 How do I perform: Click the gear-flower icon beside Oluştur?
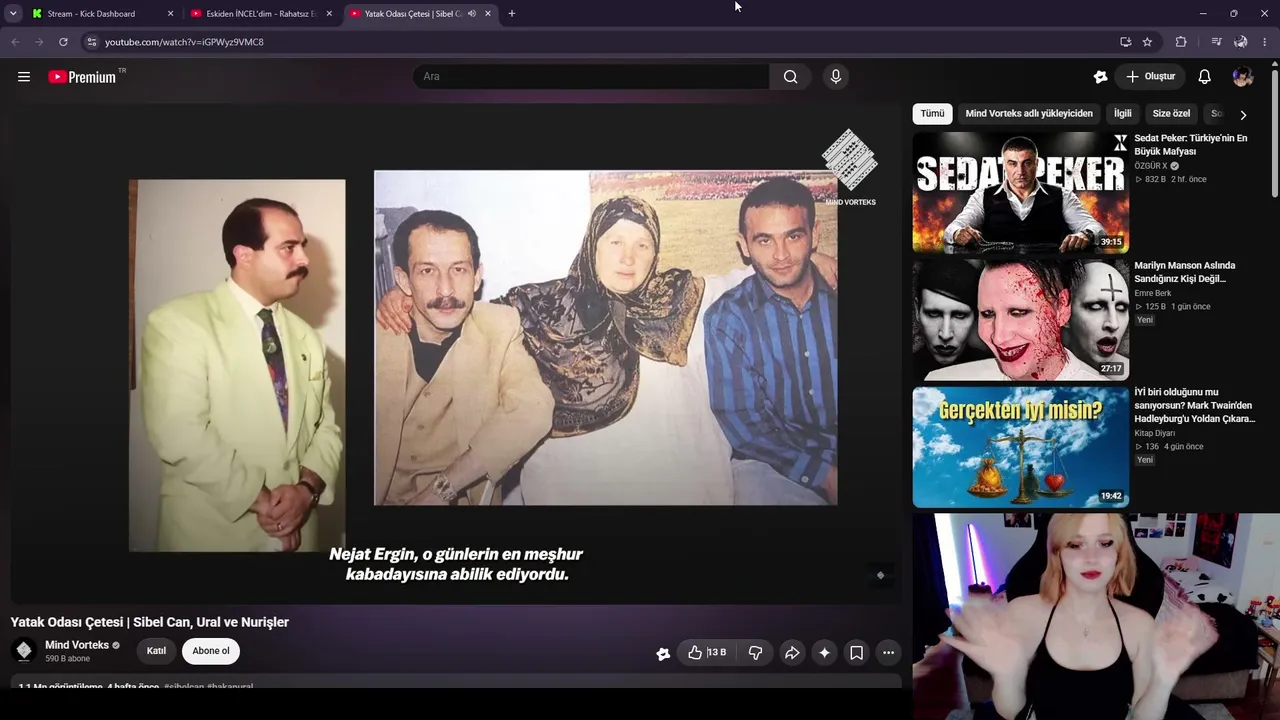1100,77
